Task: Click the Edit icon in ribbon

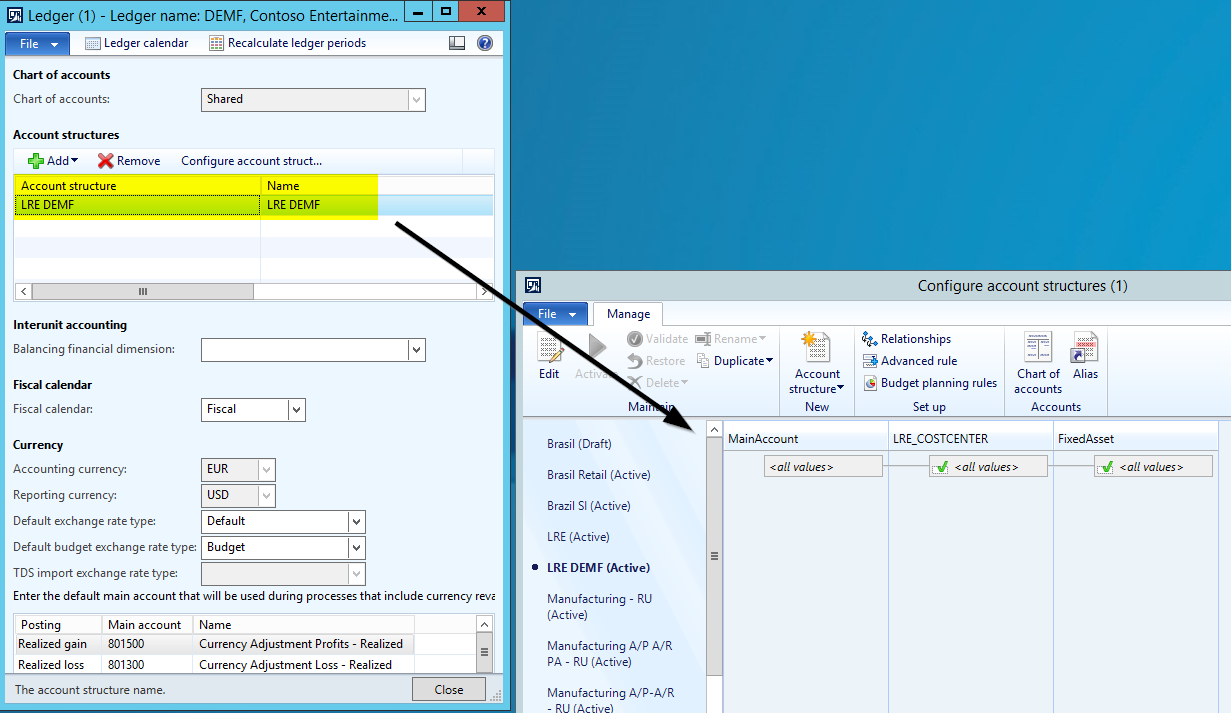Action: (549, 357)
